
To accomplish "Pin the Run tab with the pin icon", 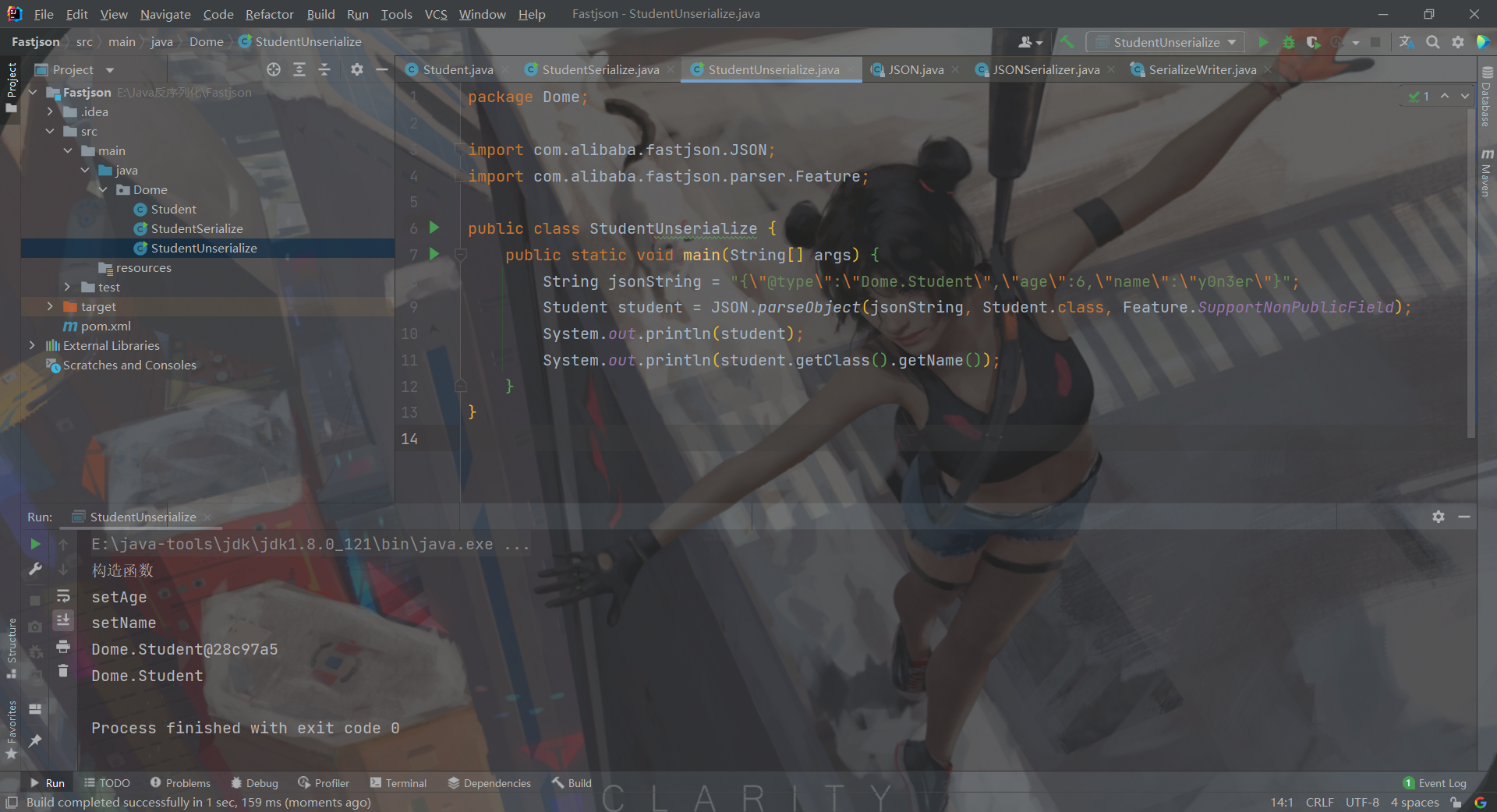I will pyautogui.click(x=35, y=740).
